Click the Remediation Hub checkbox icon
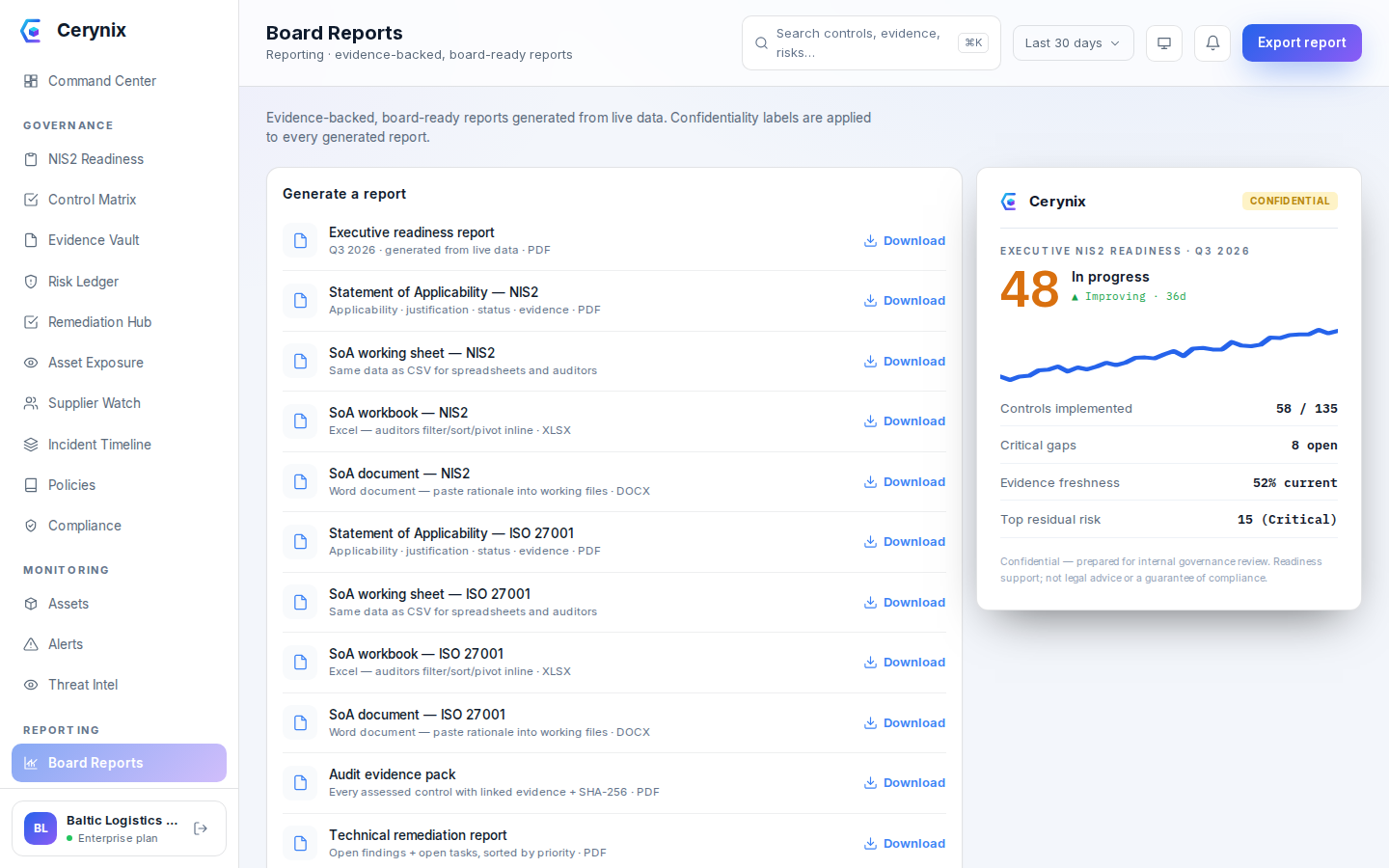This screenshot has width=1389, height=868. coord(31,322)
